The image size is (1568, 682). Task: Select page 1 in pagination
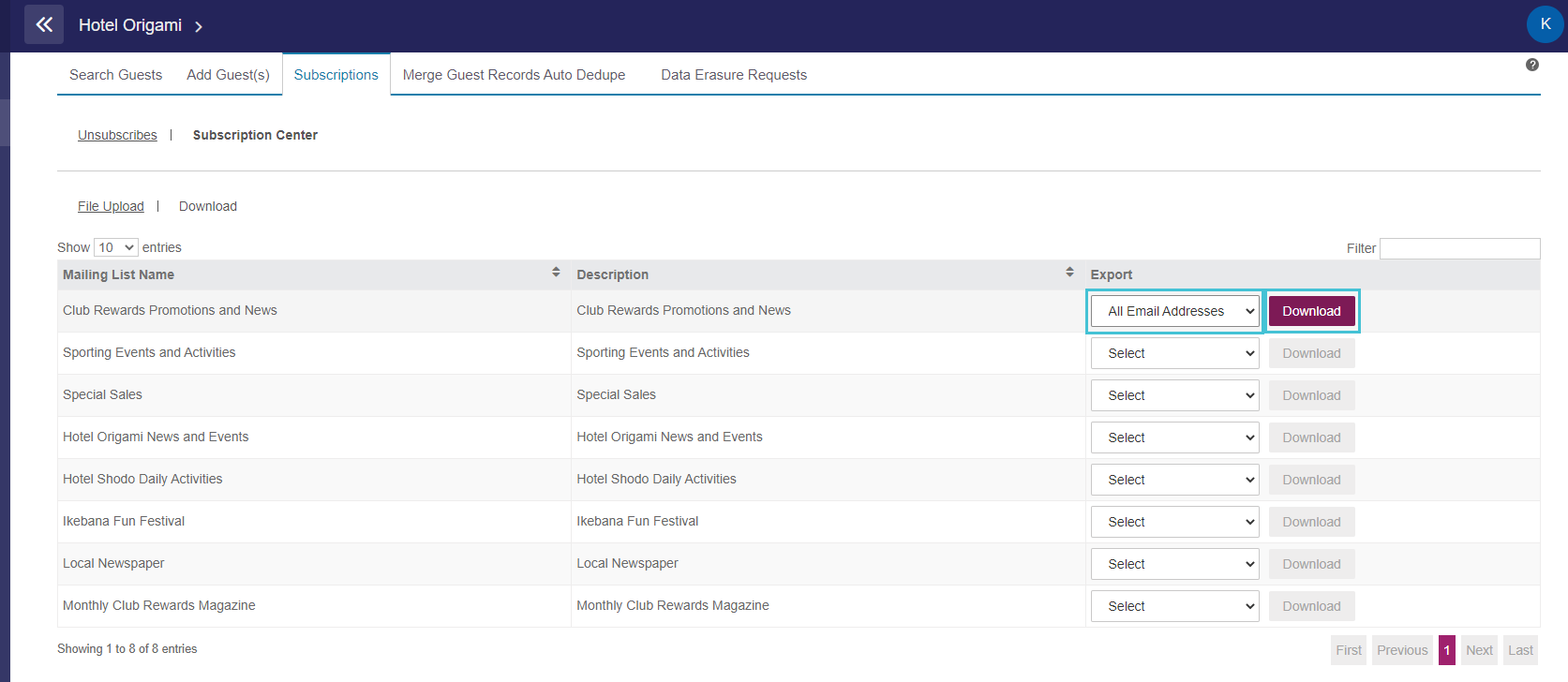tap(1447, 650)
